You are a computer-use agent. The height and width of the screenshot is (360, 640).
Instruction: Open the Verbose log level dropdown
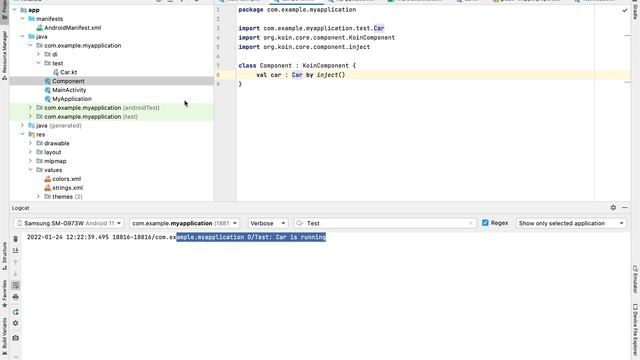pos(267,223)
